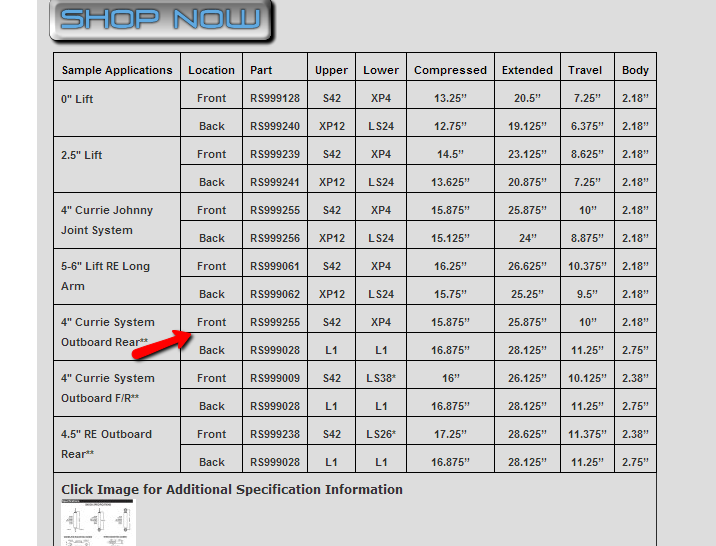This screenshot has width=716, height=546.
Task: Click the 6.375" travel value
Action: [587, 126]
